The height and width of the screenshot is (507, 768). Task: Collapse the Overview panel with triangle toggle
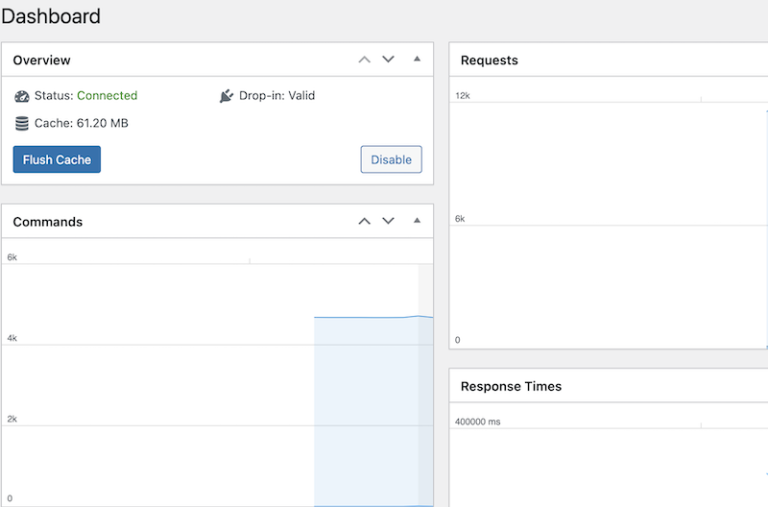point(417,60)
